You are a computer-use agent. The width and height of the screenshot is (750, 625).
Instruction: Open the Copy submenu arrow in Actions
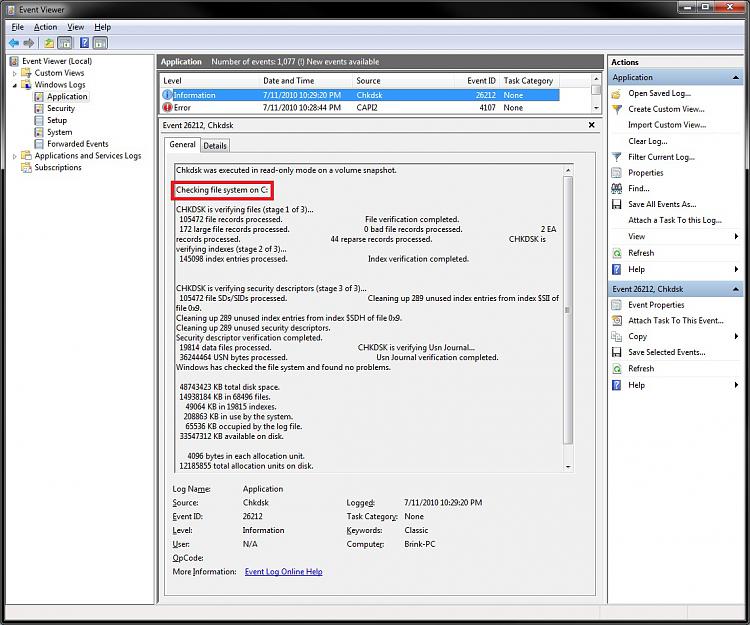click(x=736, y=337)
